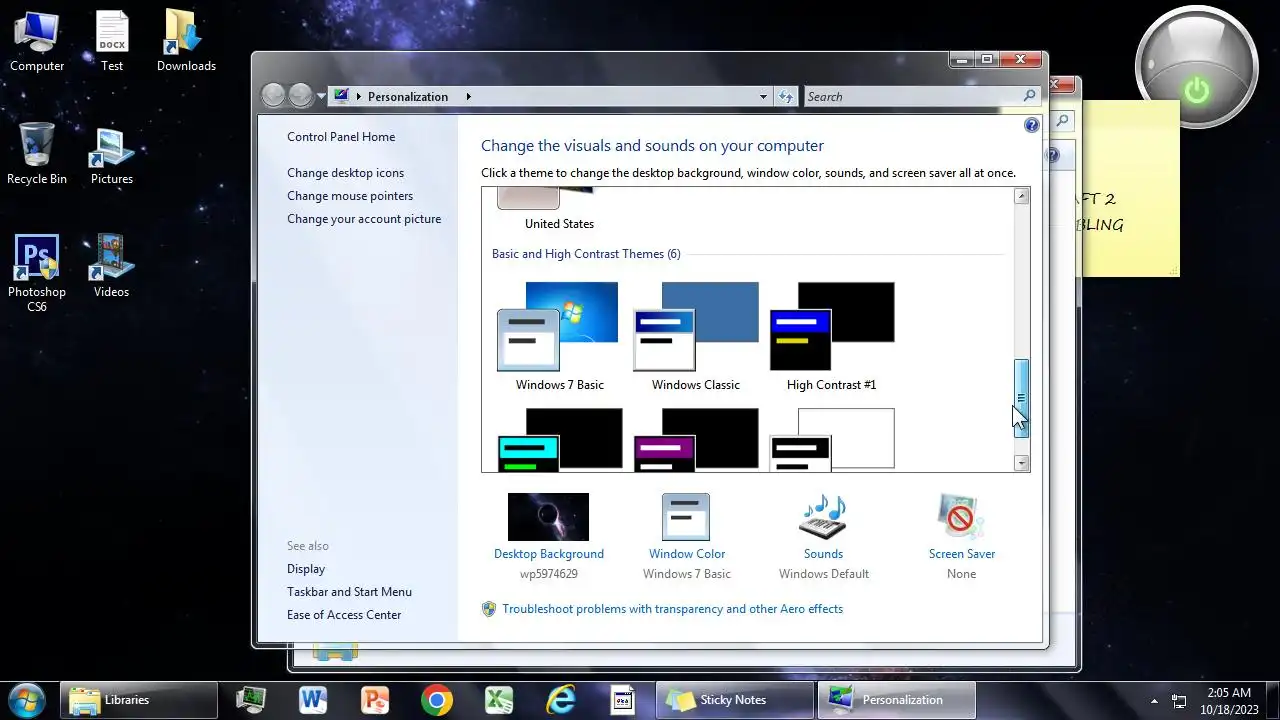Open the Videos desktop shortcut
Image resolution: width=1280 pixels, height=720 pixels.
[x=112, y=266]
